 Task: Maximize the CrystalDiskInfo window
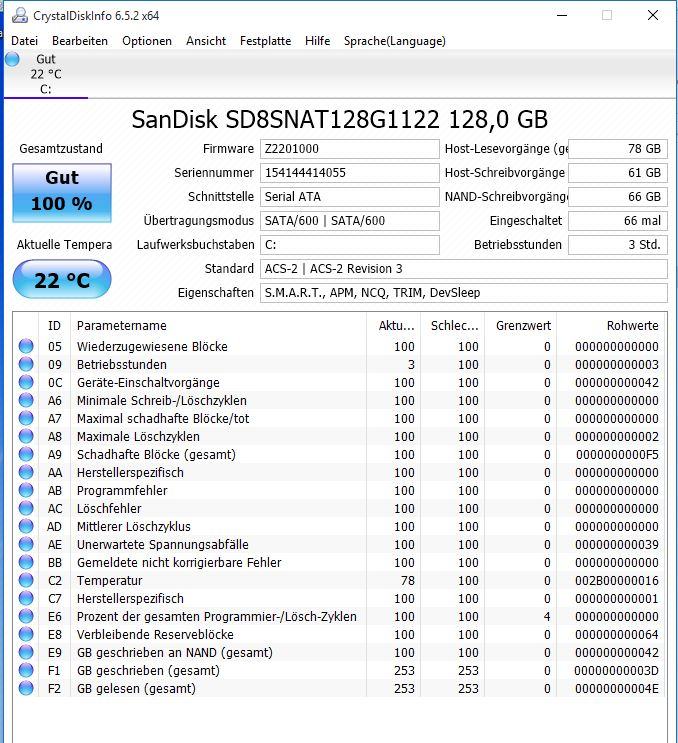(607, 15)
